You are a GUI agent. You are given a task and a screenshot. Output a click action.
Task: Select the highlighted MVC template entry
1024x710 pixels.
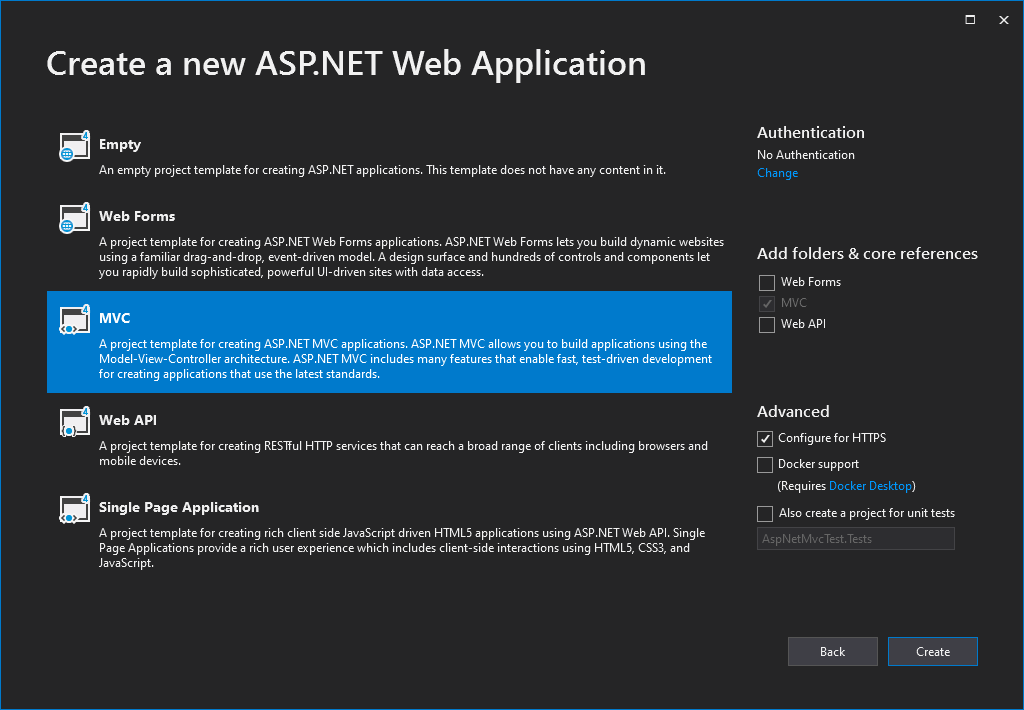pyautogui.click(x=390, y=342)
